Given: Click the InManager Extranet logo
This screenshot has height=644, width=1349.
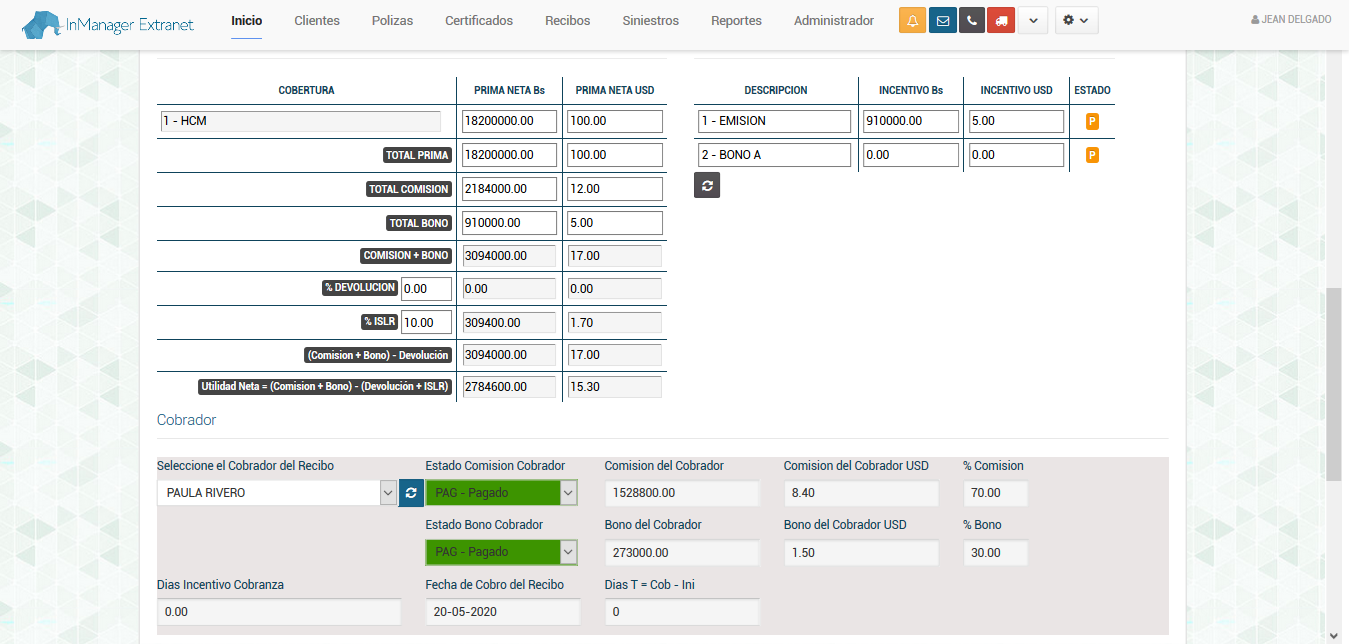Looking at the screenshot, I should coord(108,22).
